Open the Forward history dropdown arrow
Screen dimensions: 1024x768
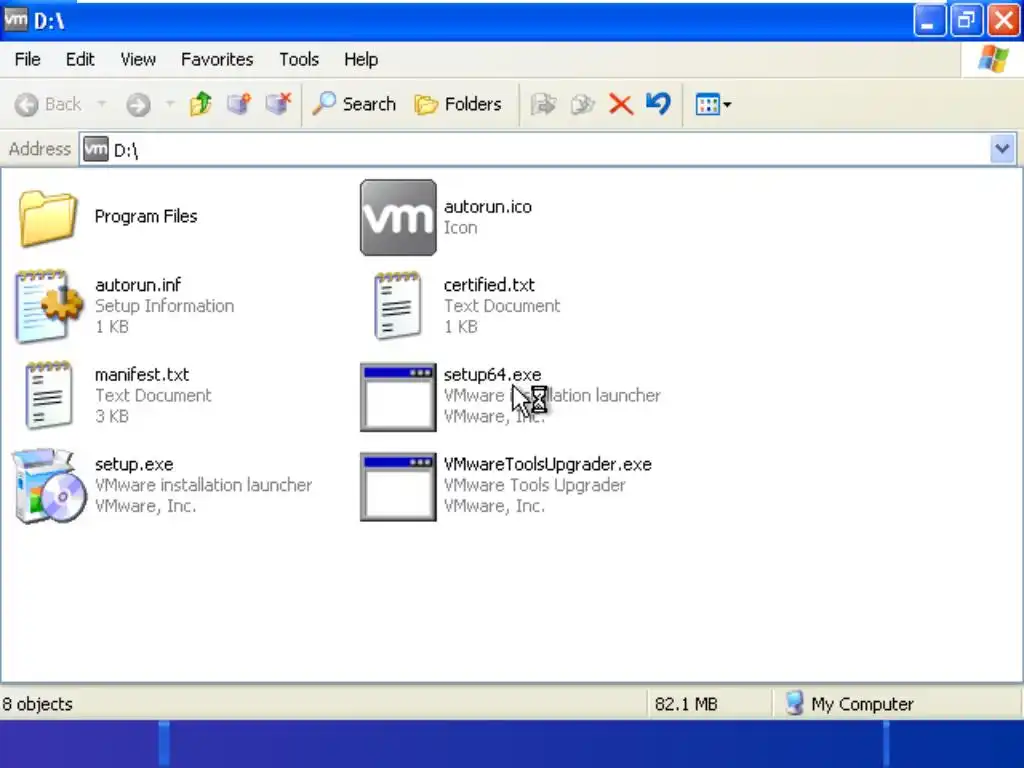pyautogui.click(x=170, y=104)
